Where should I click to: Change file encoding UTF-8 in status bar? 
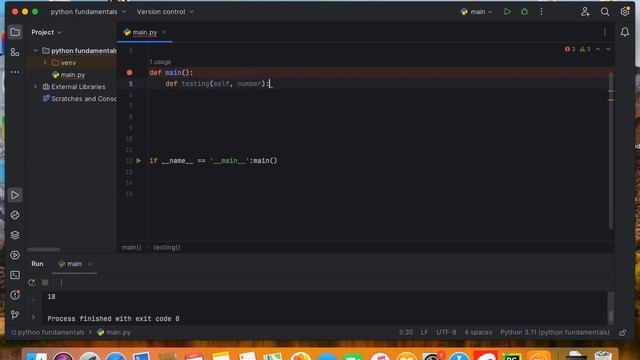pyautogui.click(x=446, y=333)
